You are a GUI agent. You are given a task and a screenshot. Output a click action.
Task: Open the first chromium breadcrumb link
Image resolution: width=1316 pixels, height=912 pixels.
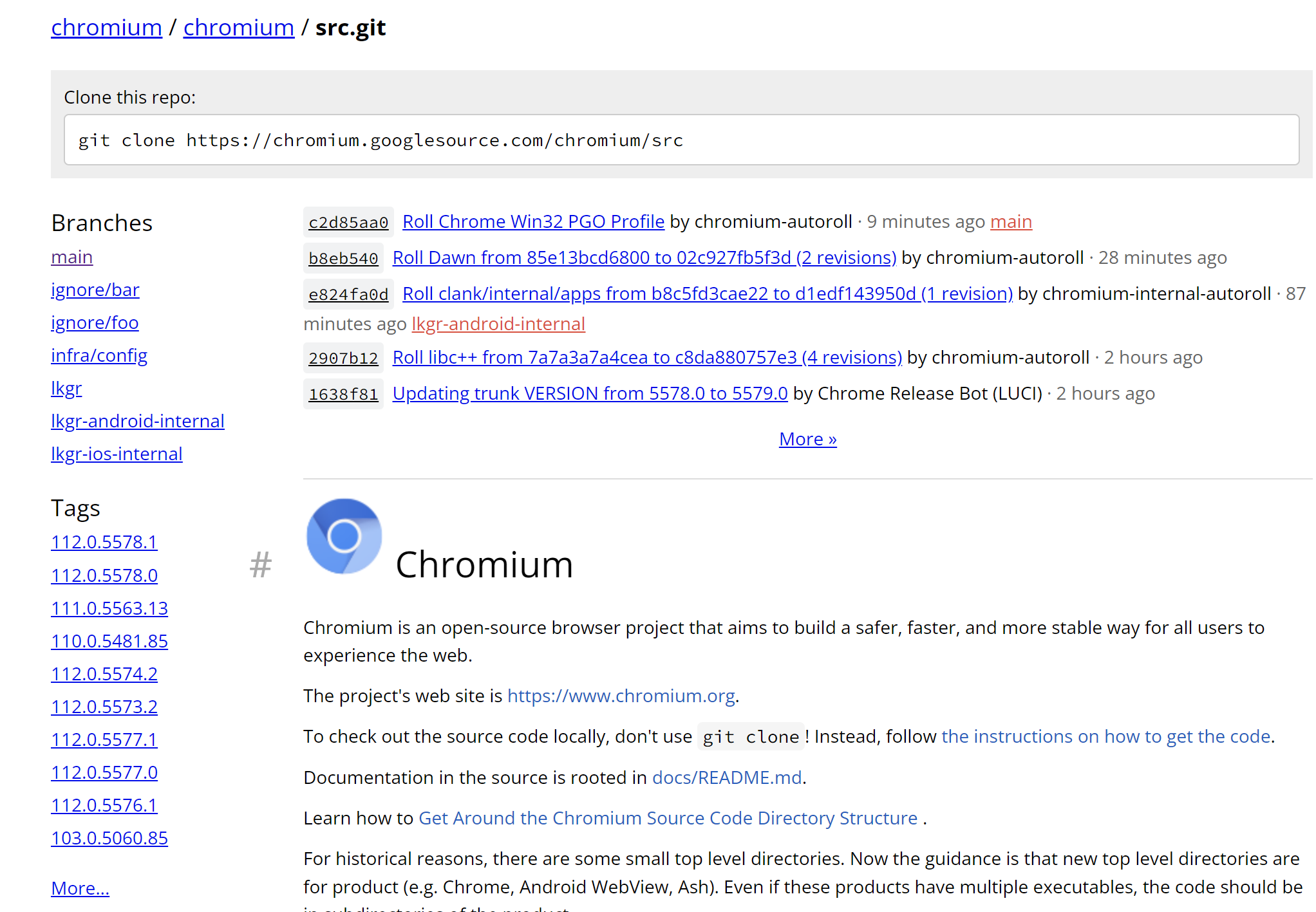(106, 28)
